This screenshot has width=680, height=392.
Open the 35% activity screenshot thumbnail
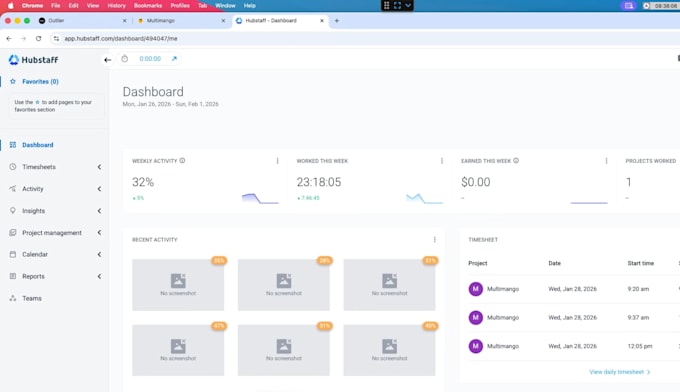pyautogui.click(x=178, y=285)
